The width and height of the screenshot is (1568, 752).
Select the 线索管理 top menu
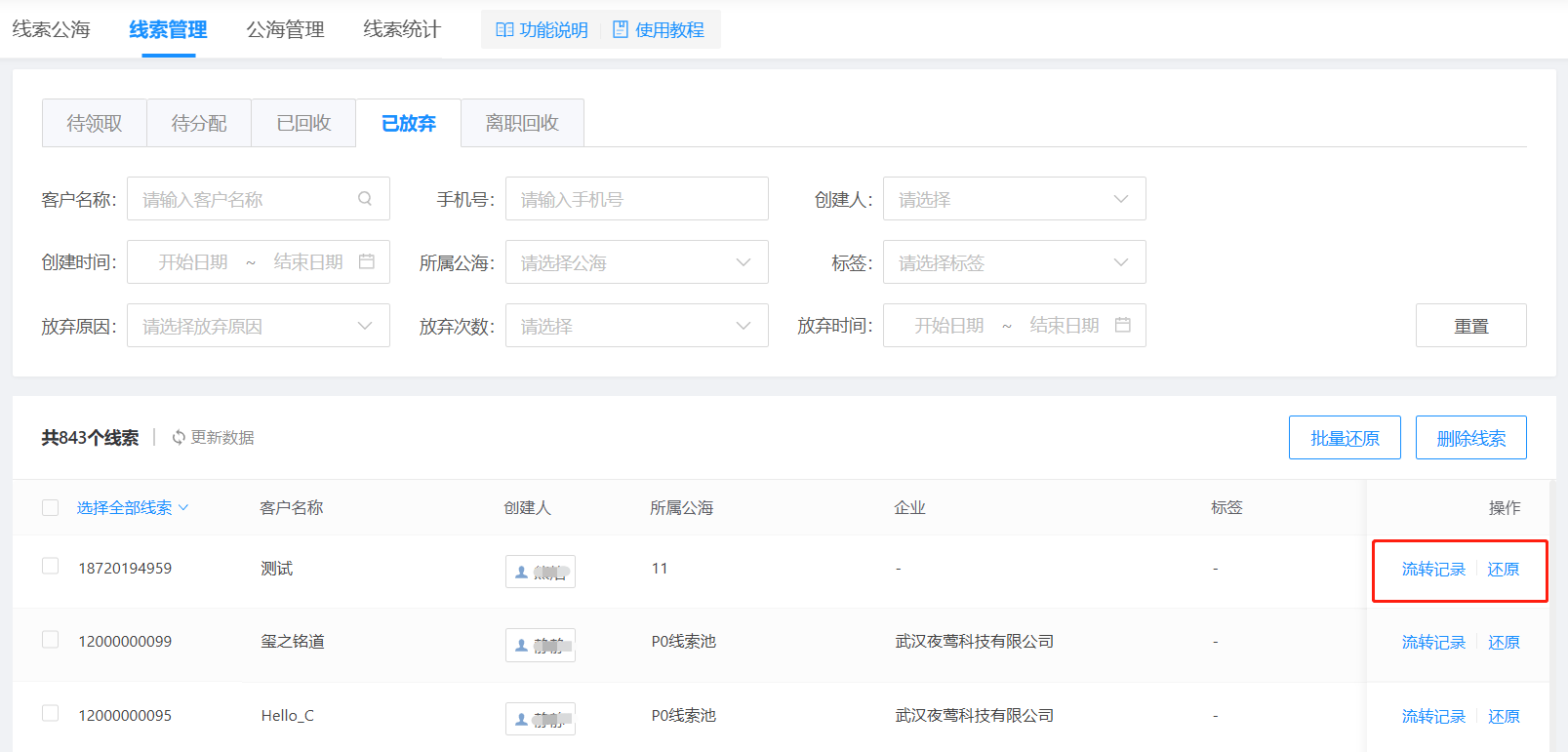pyautogui.click(x=168, y=29)
